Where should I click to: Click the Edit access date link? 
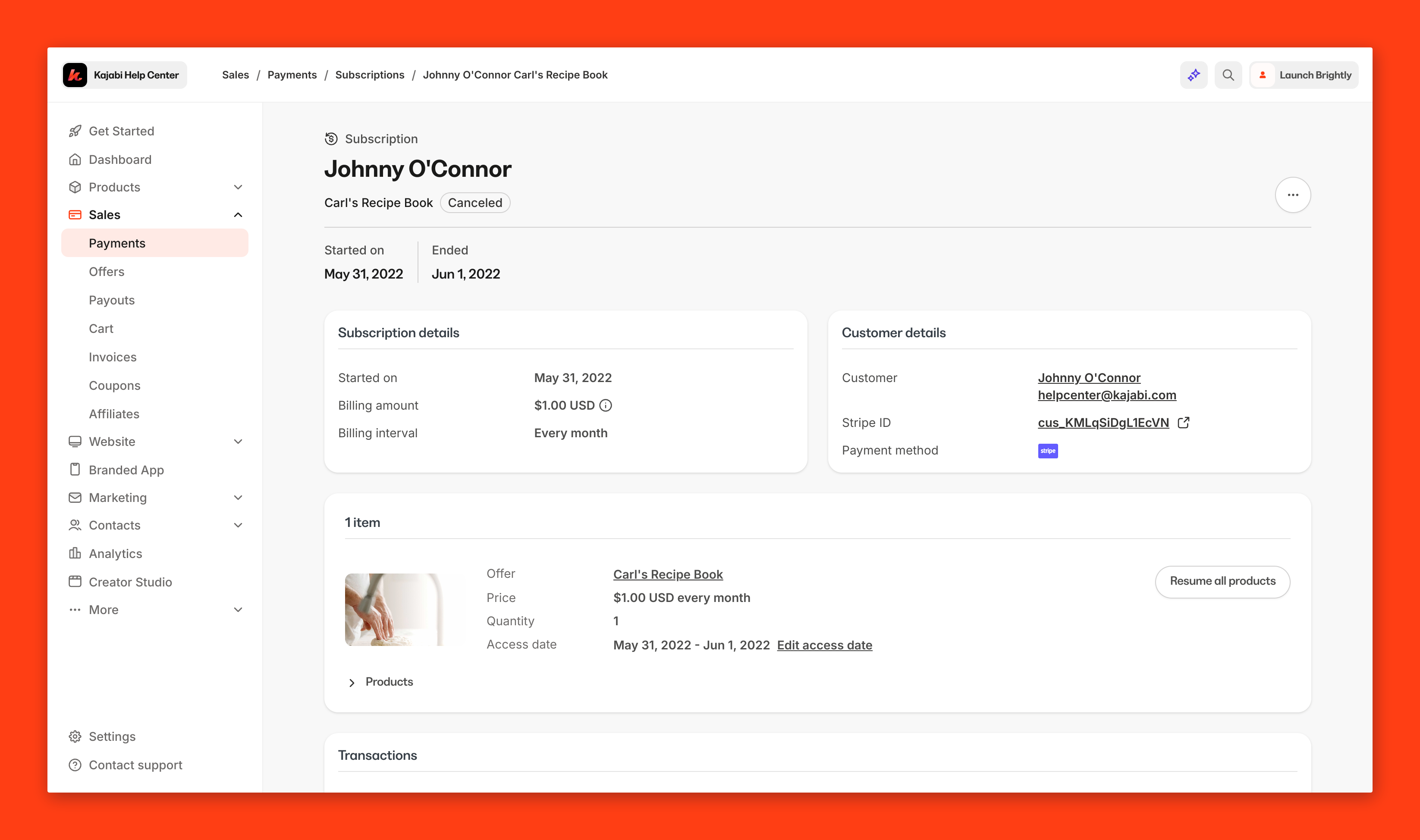[824, 645]
